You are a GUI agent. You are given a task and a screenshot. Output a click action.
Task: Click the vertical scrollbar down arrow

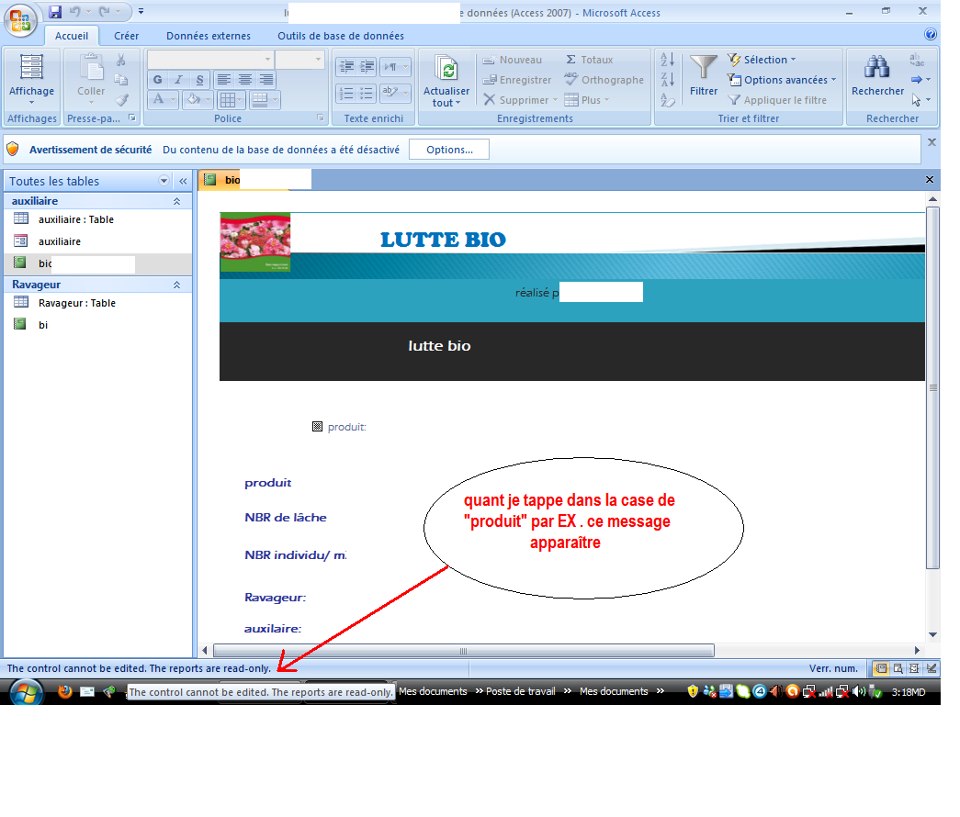click(932, 634)
